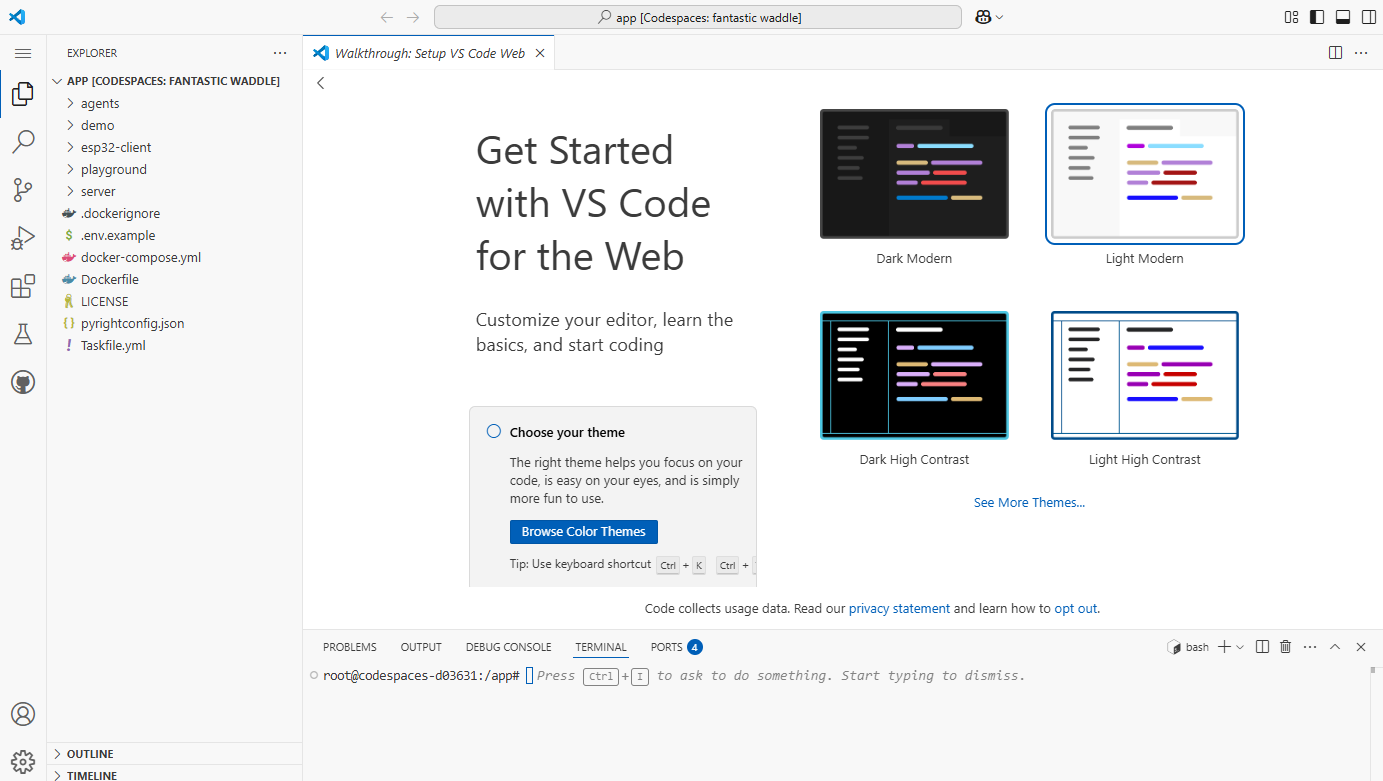Click the command center search box
The image size is (1383, 781).
(x=698, y=17)
